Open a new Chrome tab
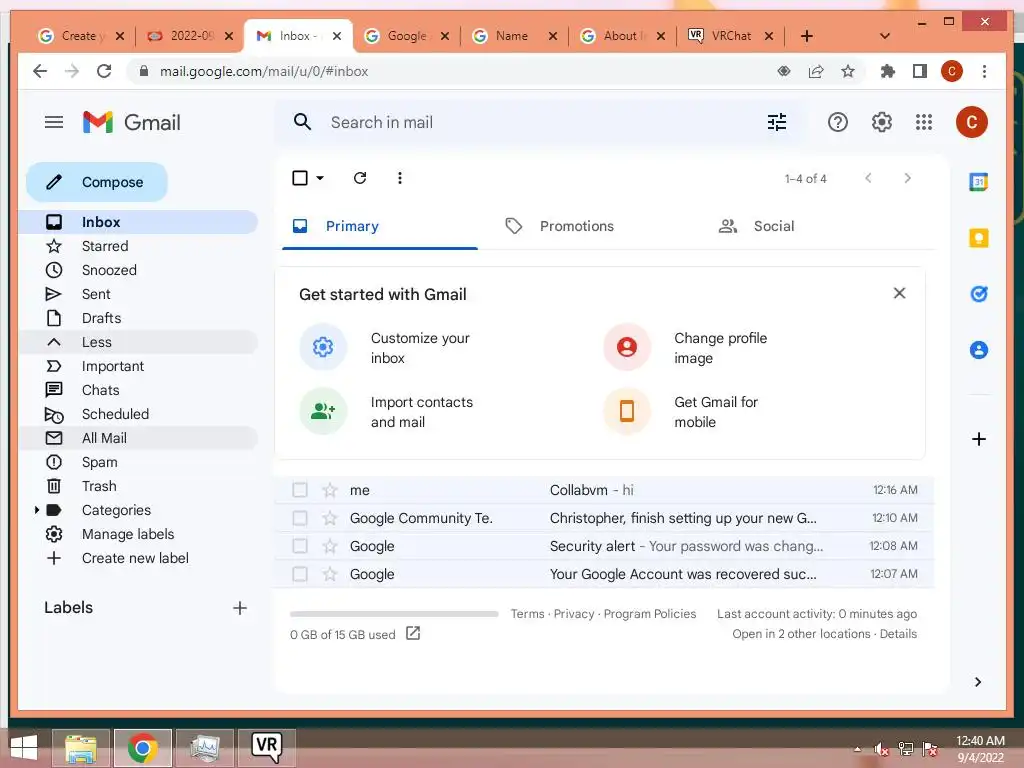Screen dimensions: 1024x768 [807, 36]
